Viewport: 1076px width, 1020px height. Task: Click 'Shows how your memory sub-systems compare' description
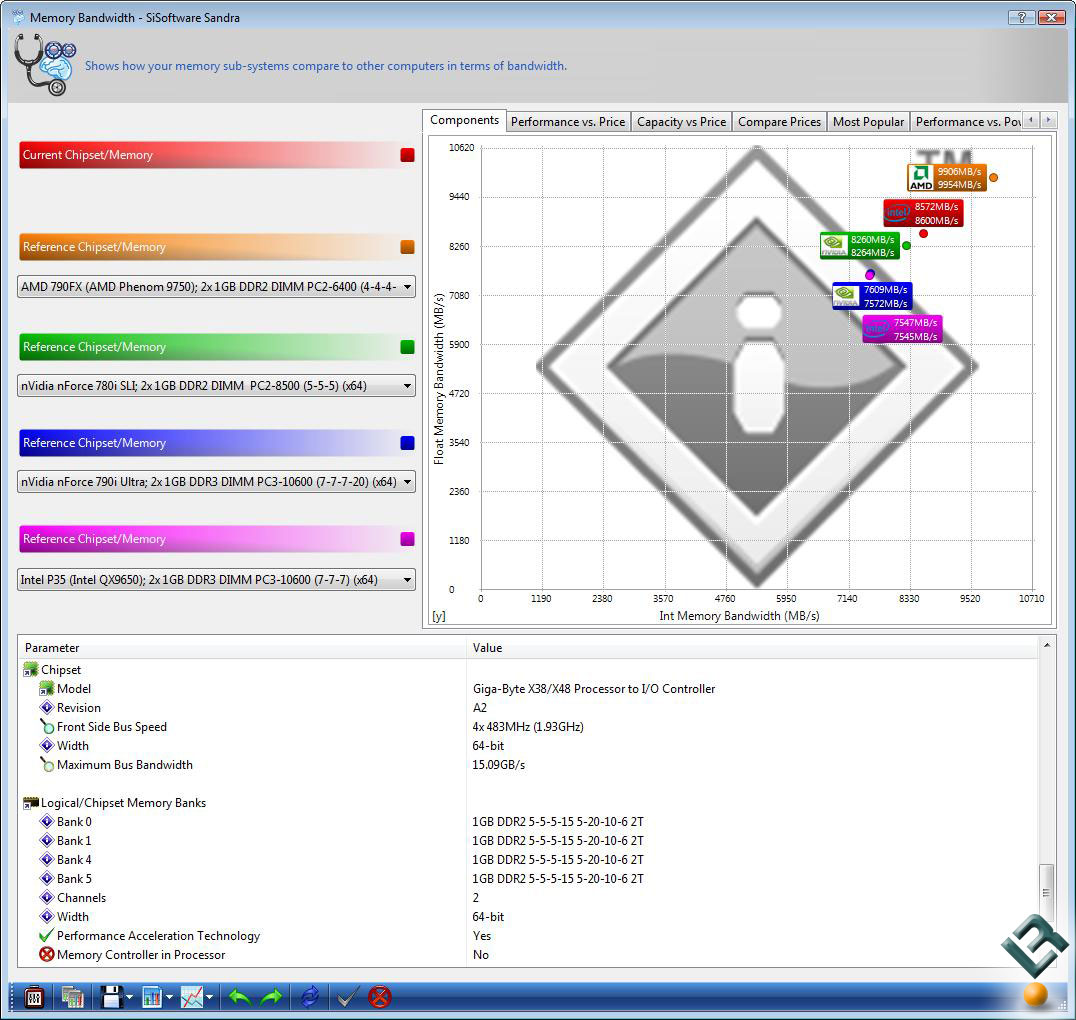pos(326,66)
